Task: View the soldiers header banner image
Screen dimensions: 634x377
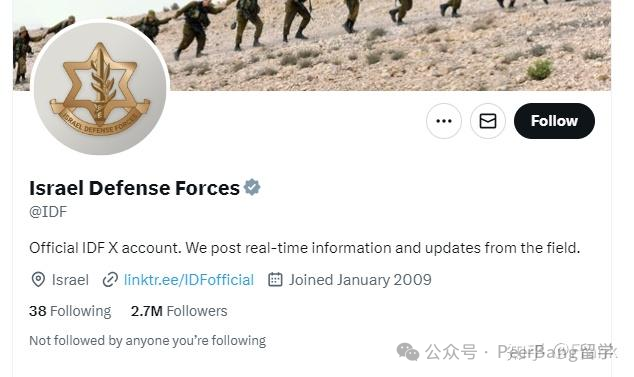Action: (311, 45)
